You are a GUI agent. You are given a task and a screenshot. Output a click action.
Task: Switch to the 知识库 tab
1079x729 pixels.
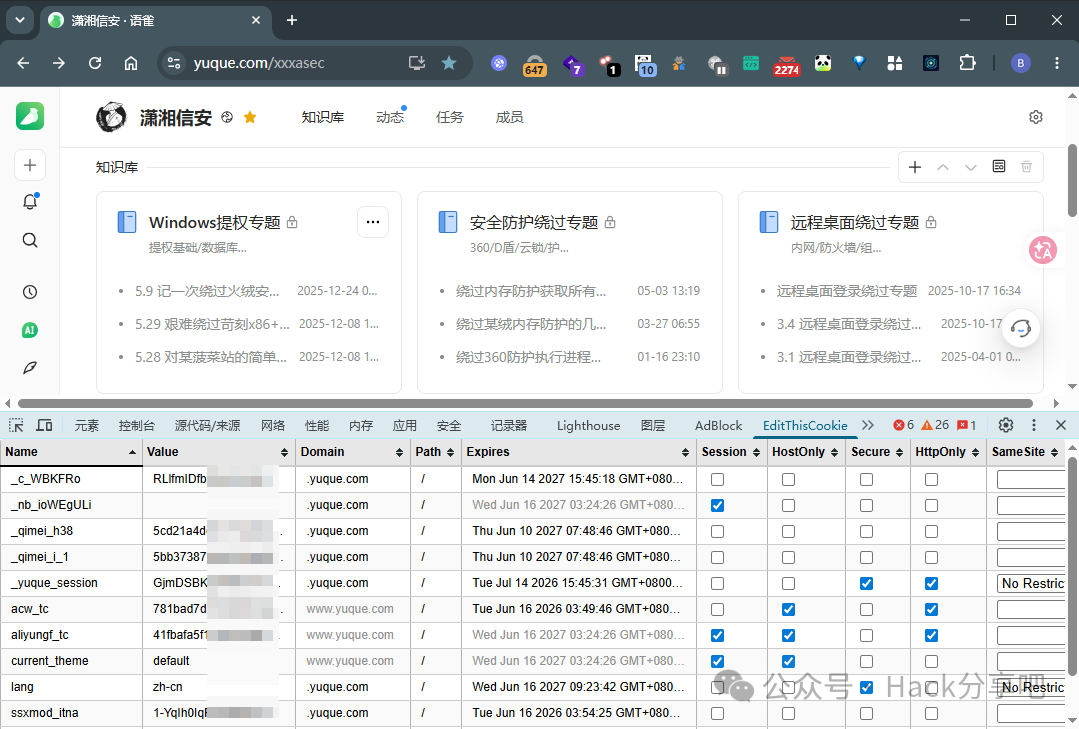[x=323, y=117]
